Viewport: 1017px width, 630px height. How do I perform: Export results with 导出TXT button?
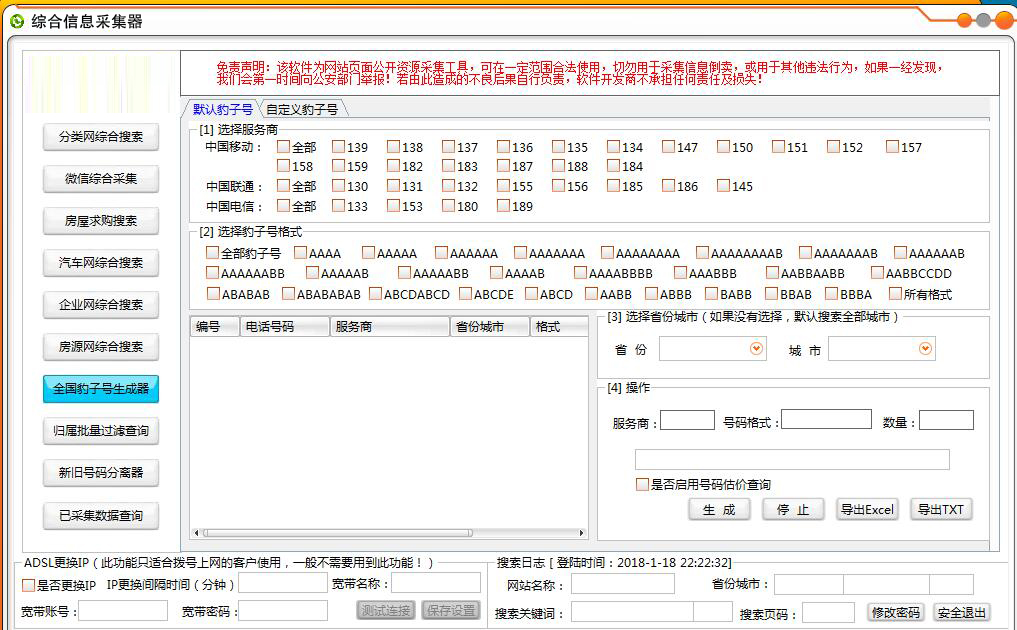pos(941,509)
